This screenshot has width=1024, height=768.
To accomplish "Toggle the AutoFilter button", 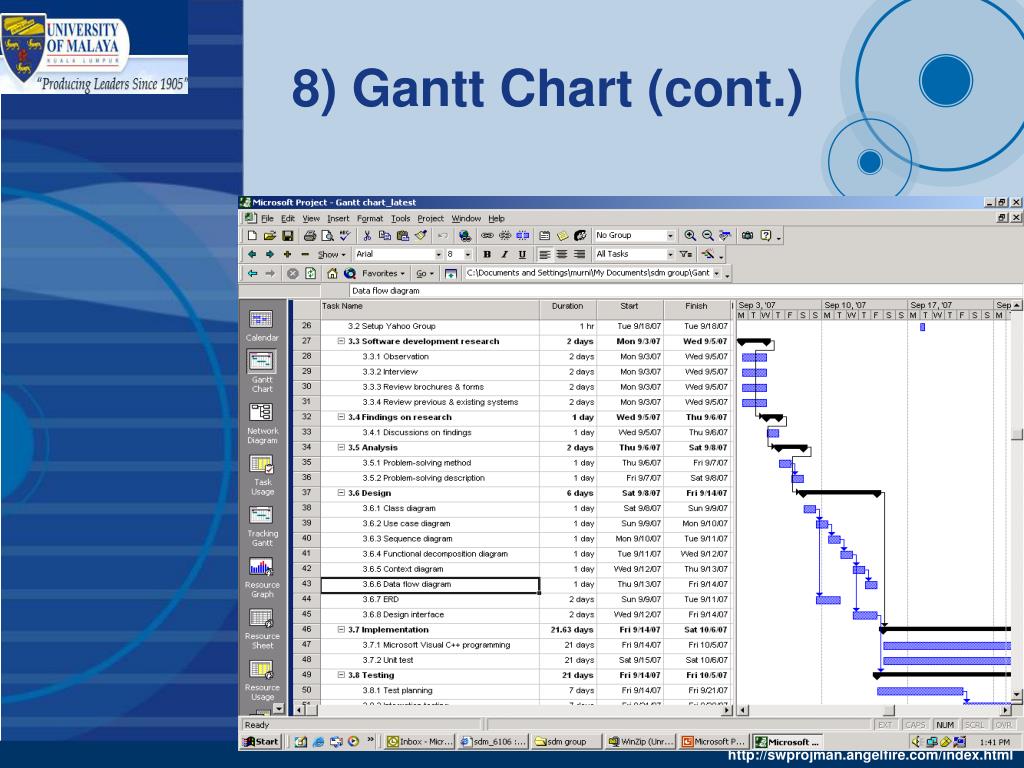I will [685, 254].
